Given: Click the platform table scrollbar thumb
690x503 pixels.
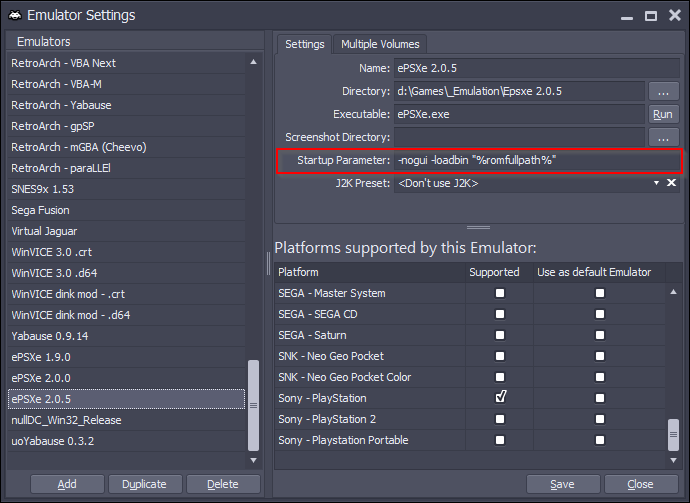Looking at the screenshot, I should tap(673, 435).
